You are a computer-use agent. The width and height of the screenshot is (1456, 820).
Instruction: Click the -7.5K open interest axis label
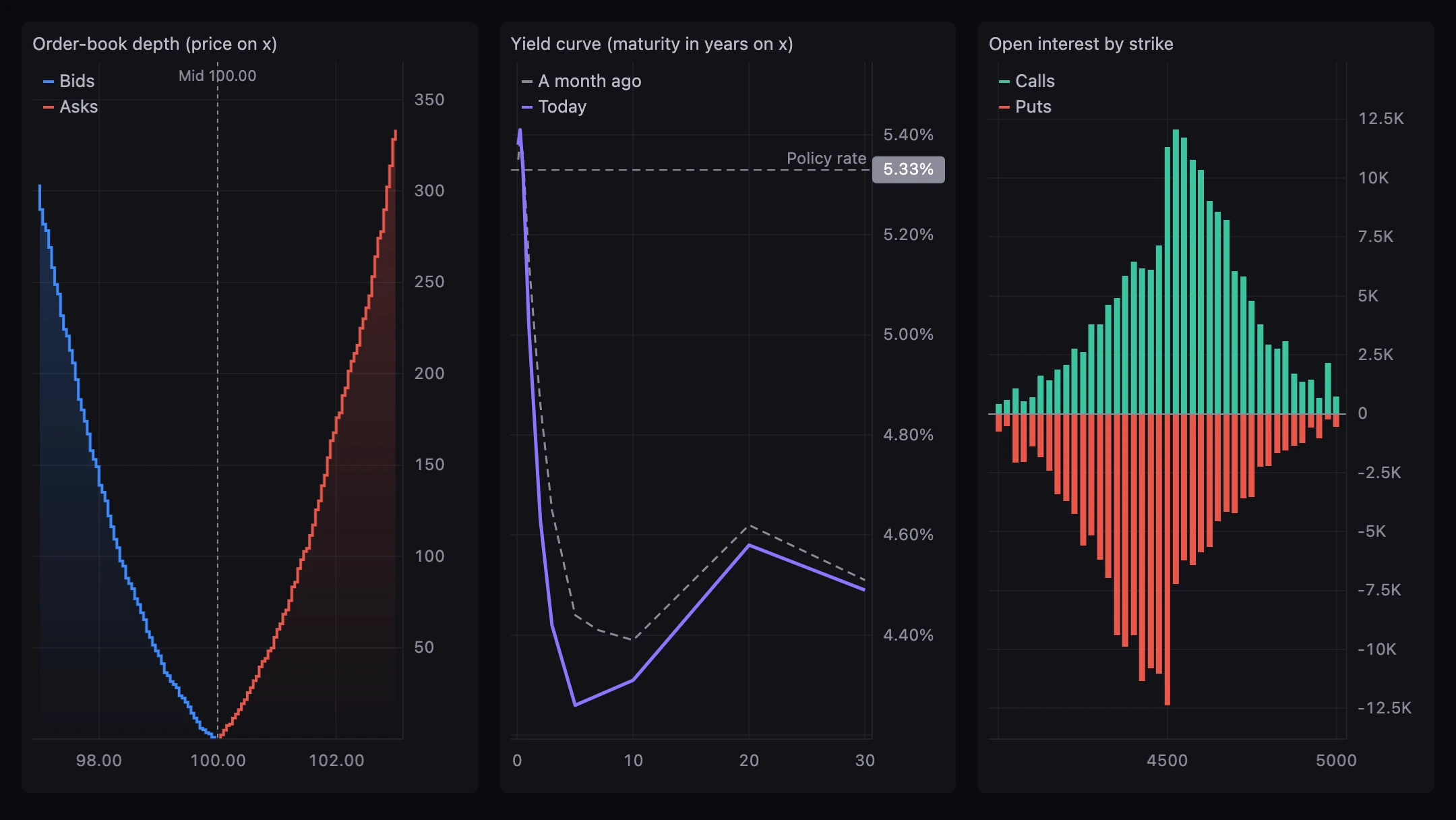tap(1379, 590)
